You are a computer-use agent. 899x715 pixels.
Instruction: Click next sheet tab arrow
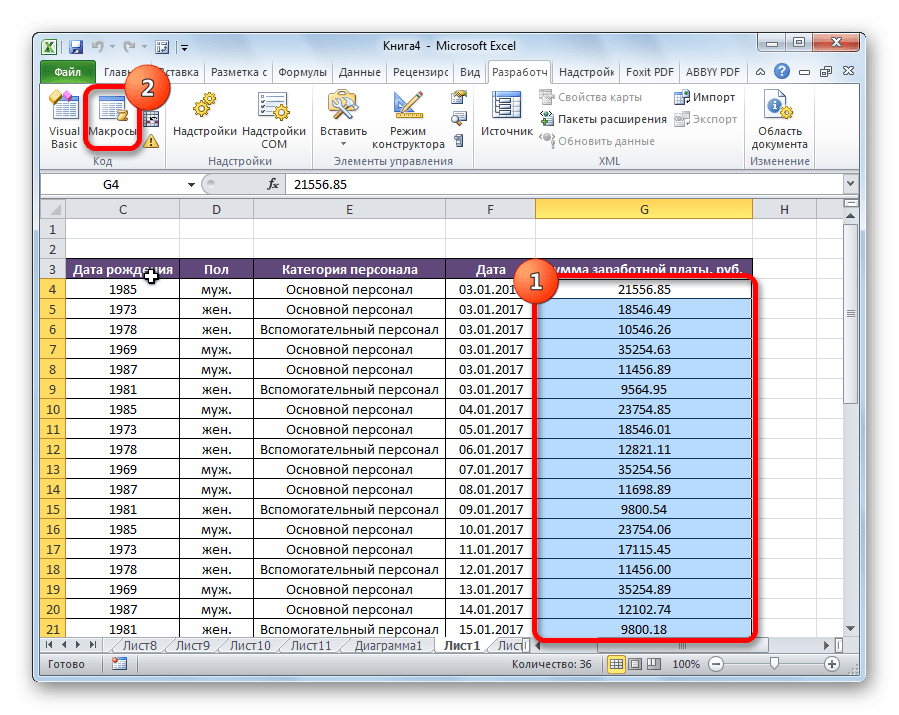pos(78,645)
